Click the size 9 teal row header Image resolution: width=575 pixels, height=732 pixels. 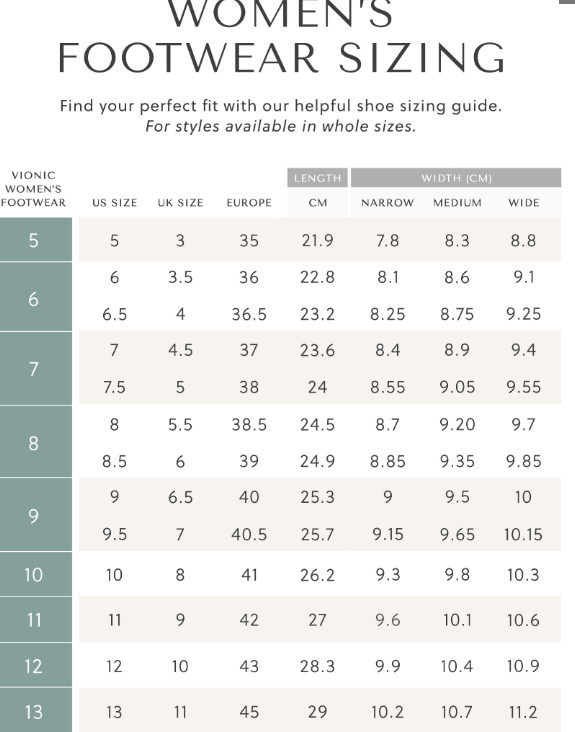pos(36,515)
